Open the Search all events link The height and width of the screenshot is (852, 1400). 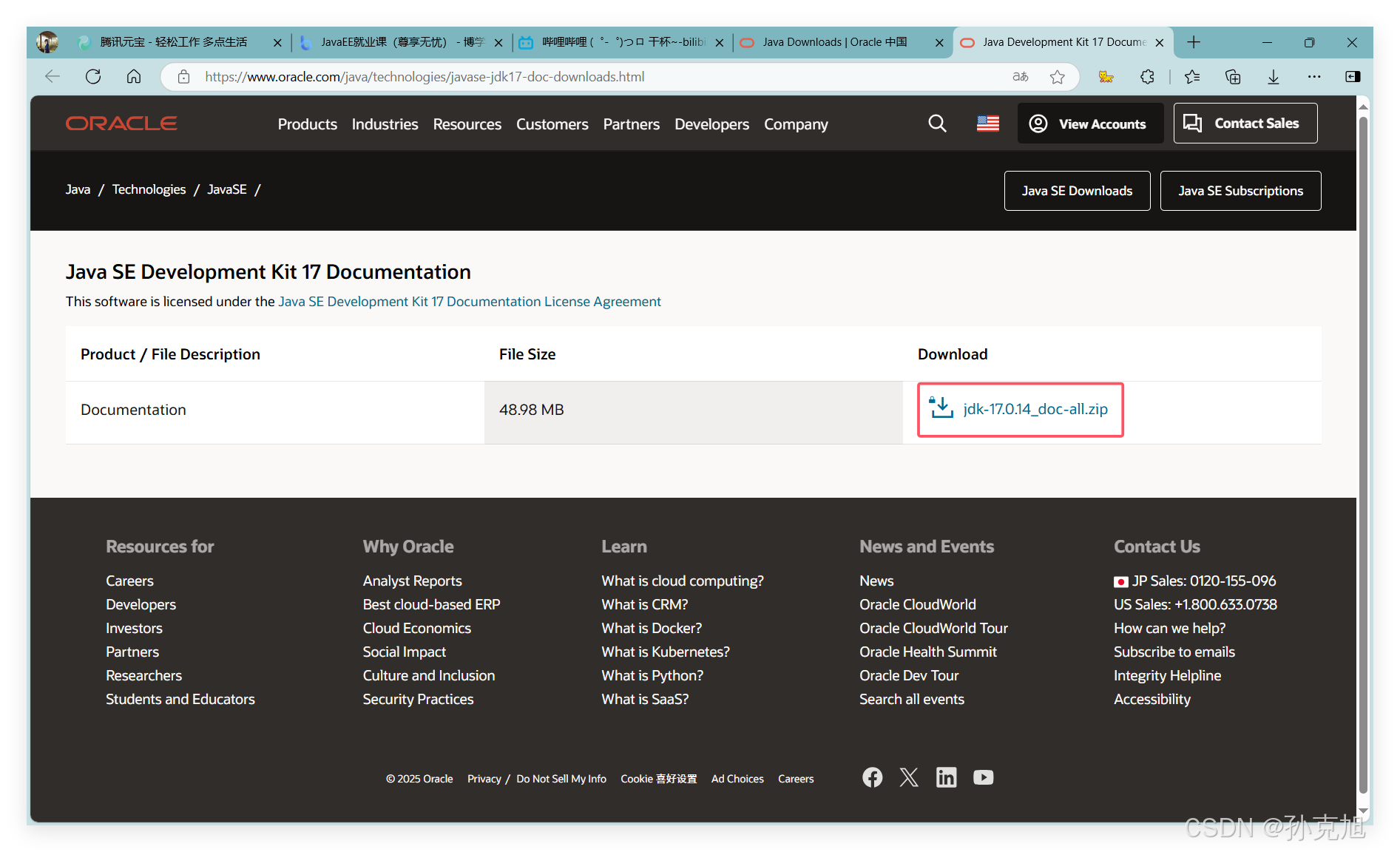[x=912, y=700]
